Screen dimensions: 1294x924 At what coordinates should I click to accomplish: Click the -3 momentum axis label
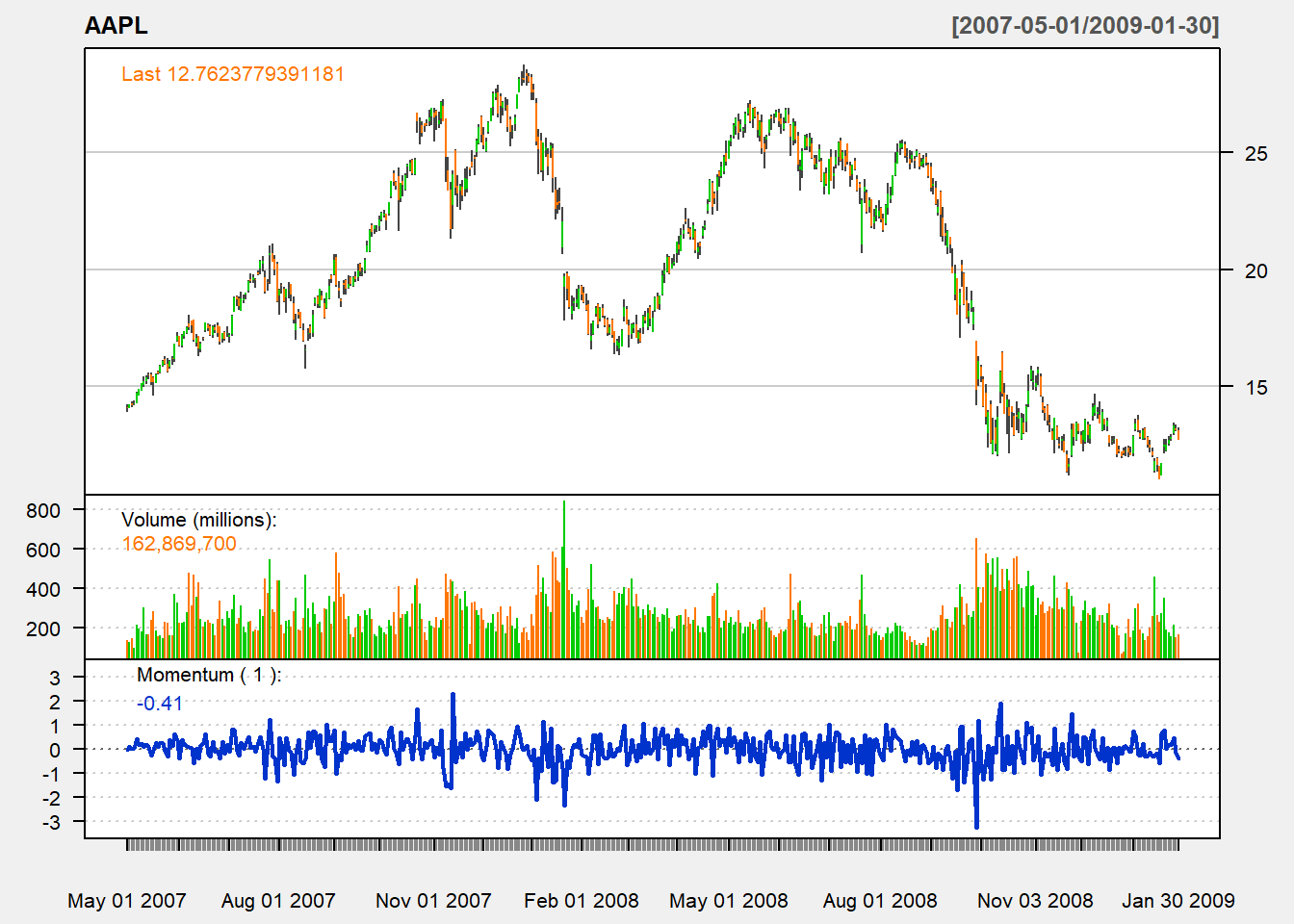(x=52, y=823)
